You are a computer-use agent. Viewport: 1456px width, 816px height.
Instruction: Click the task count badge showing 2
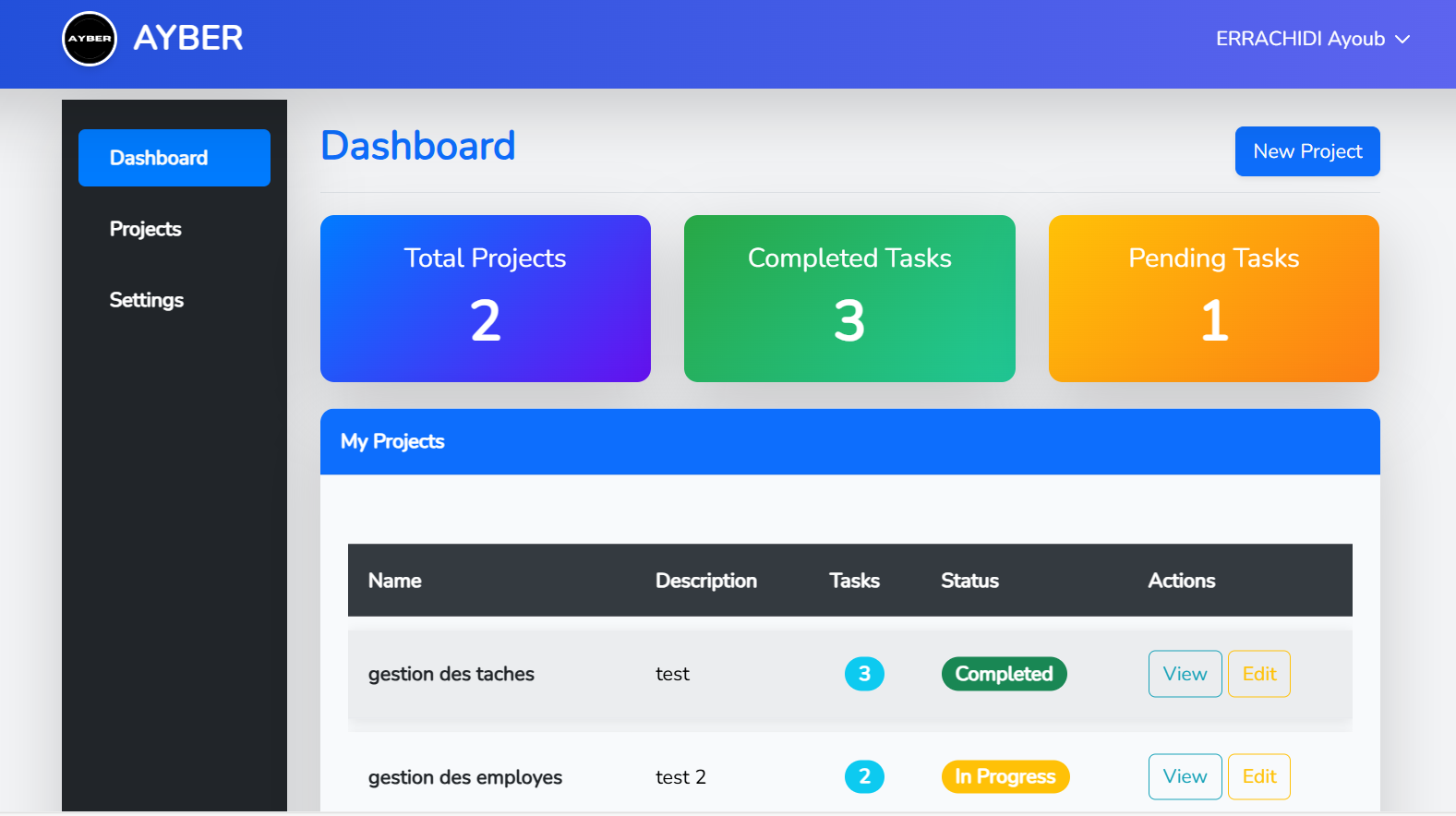point(864,776)
